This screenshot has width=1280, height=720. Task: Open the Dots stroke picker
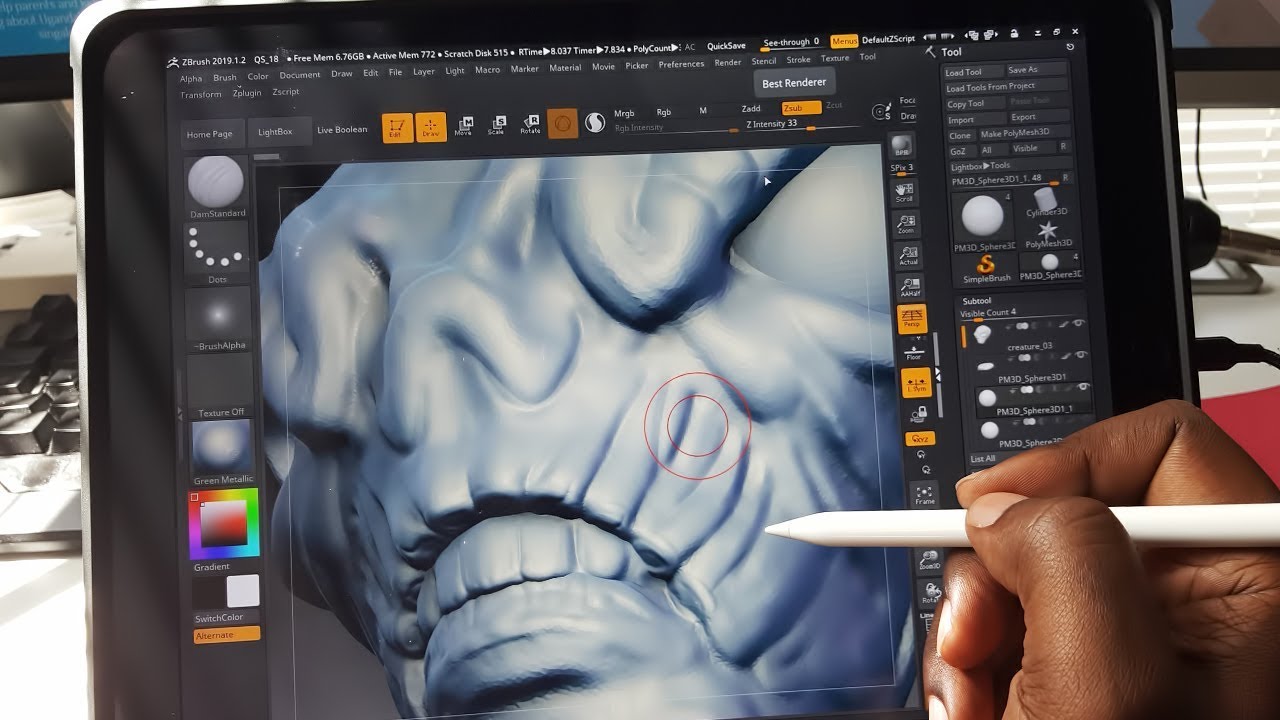pyautogui.click(x=217, y=254)
